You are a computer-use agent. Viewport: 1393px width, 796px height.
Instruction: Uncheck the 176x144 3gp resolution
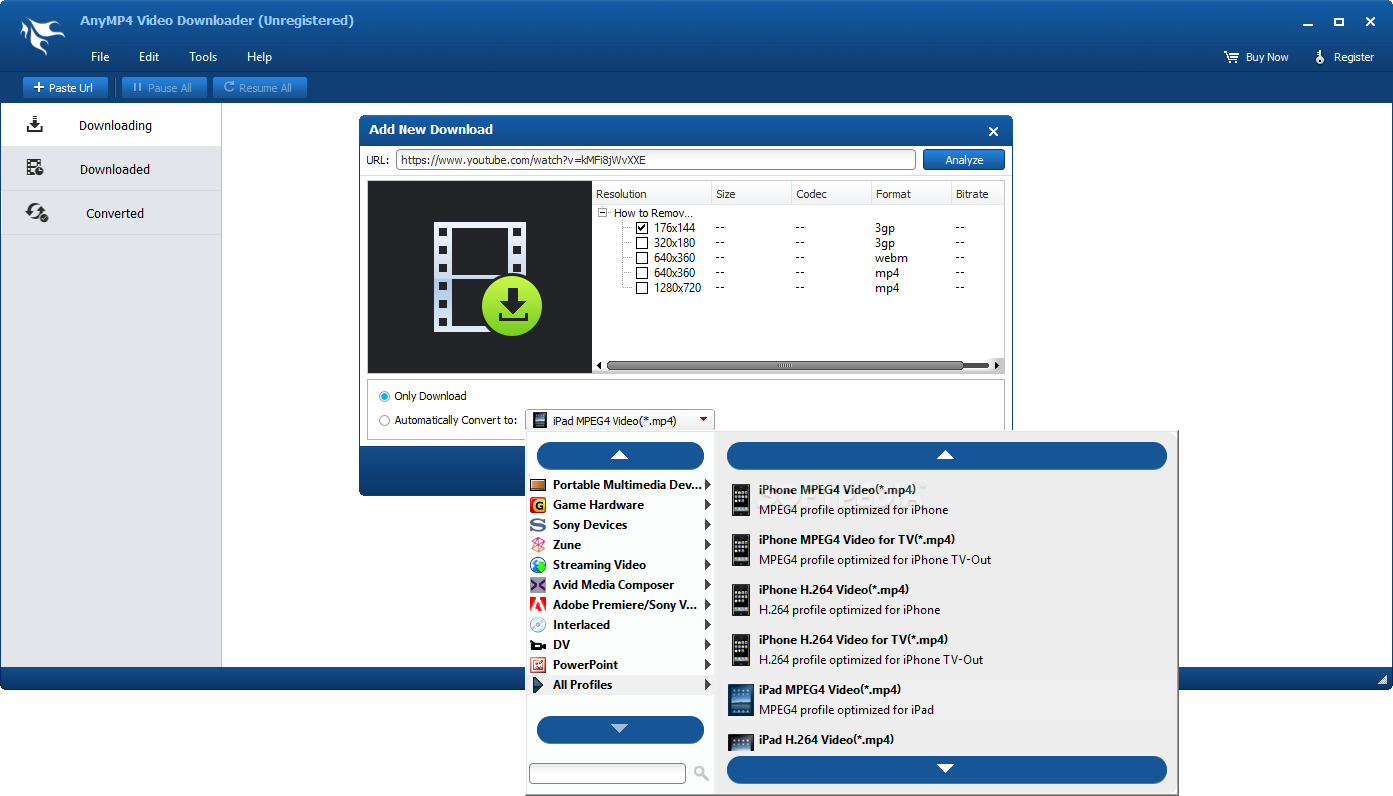tap(642, 228)
